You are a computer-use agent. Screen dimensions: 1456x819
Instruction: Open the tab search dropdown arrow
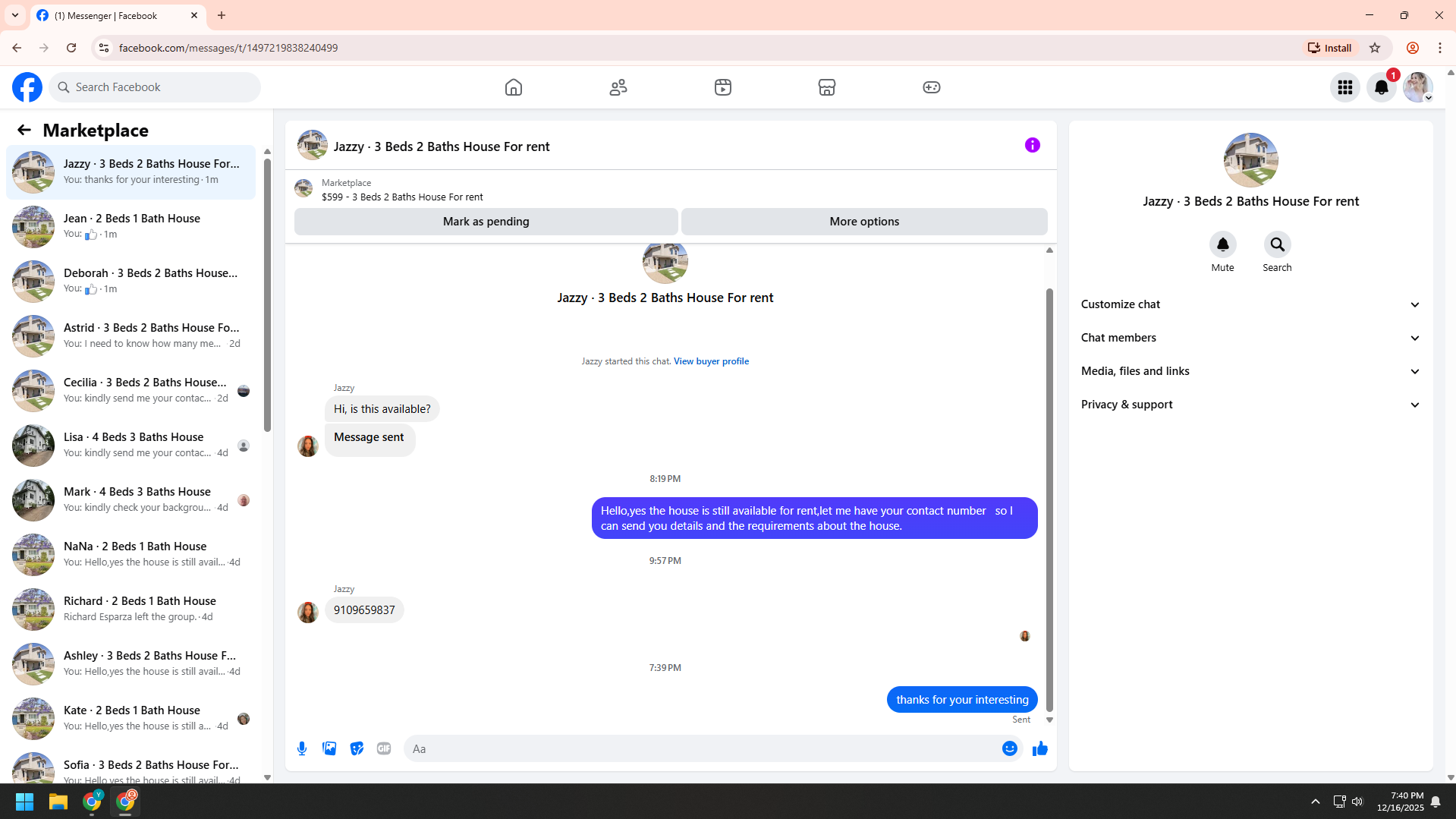pos(15,15)
